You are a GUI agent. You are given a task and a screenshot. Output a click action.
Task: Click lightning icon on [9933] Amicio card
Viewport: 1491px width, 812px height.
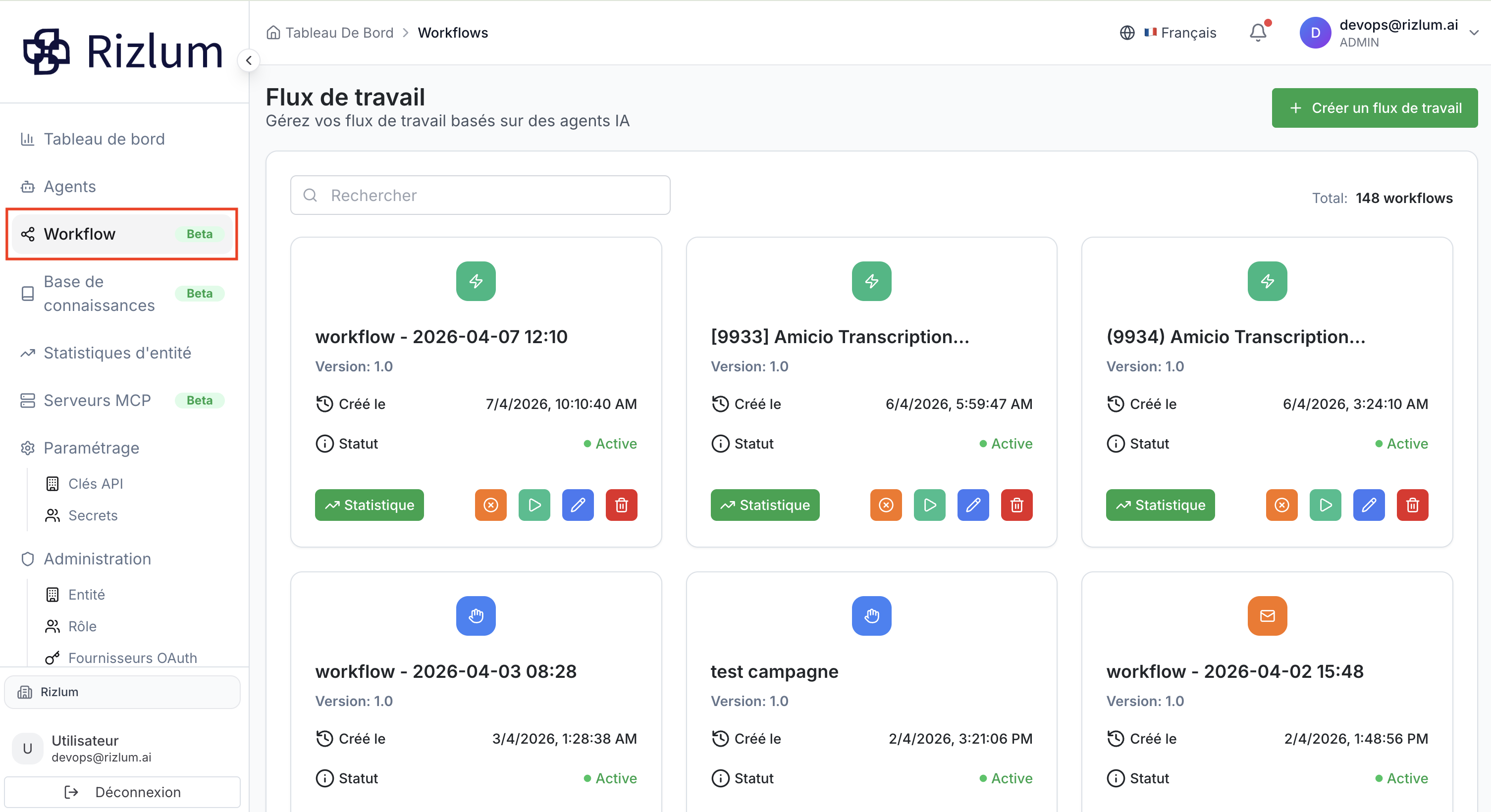[872, 281]
